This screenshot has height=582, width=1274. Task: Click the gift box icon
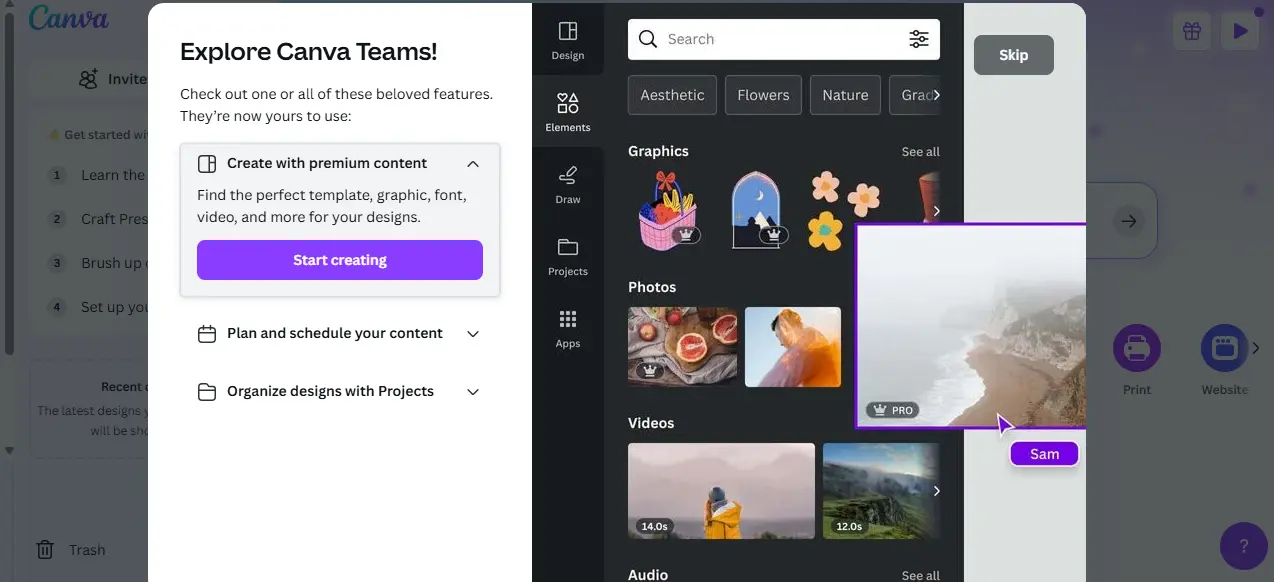(x=1191, y=31)
